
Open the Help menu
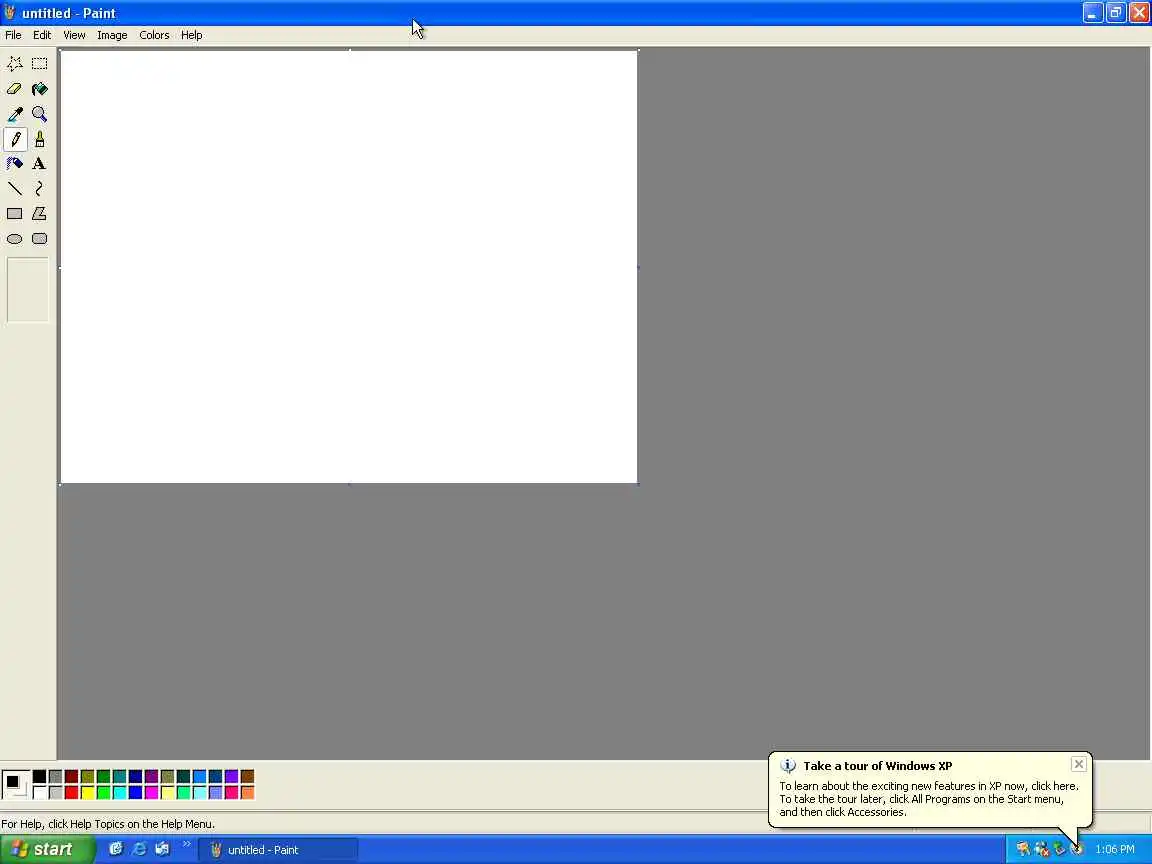192,35
